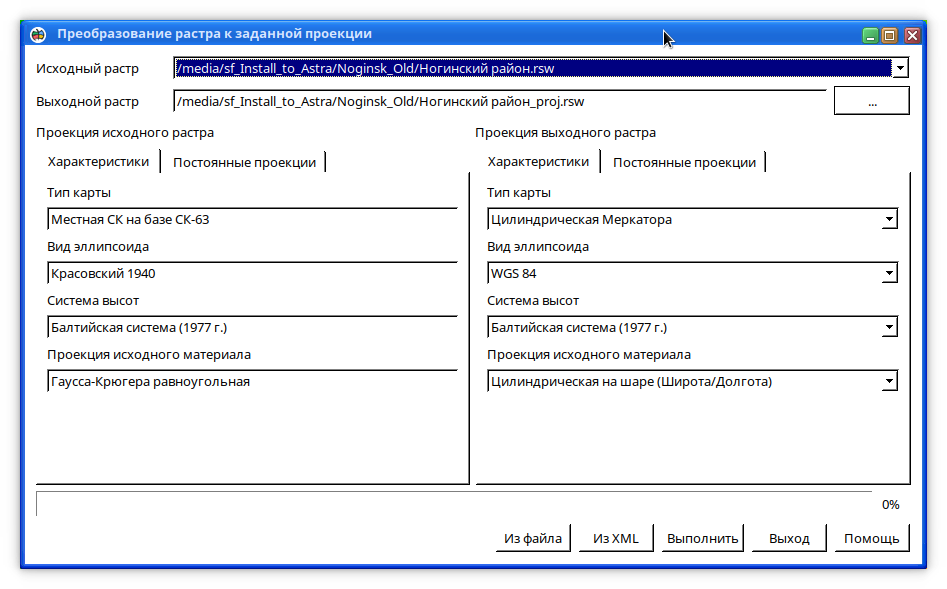The width and height of the screenshot is (947, 589).
Task: Open output projection Постоянные проекции tab
Action: pos(684,163)
